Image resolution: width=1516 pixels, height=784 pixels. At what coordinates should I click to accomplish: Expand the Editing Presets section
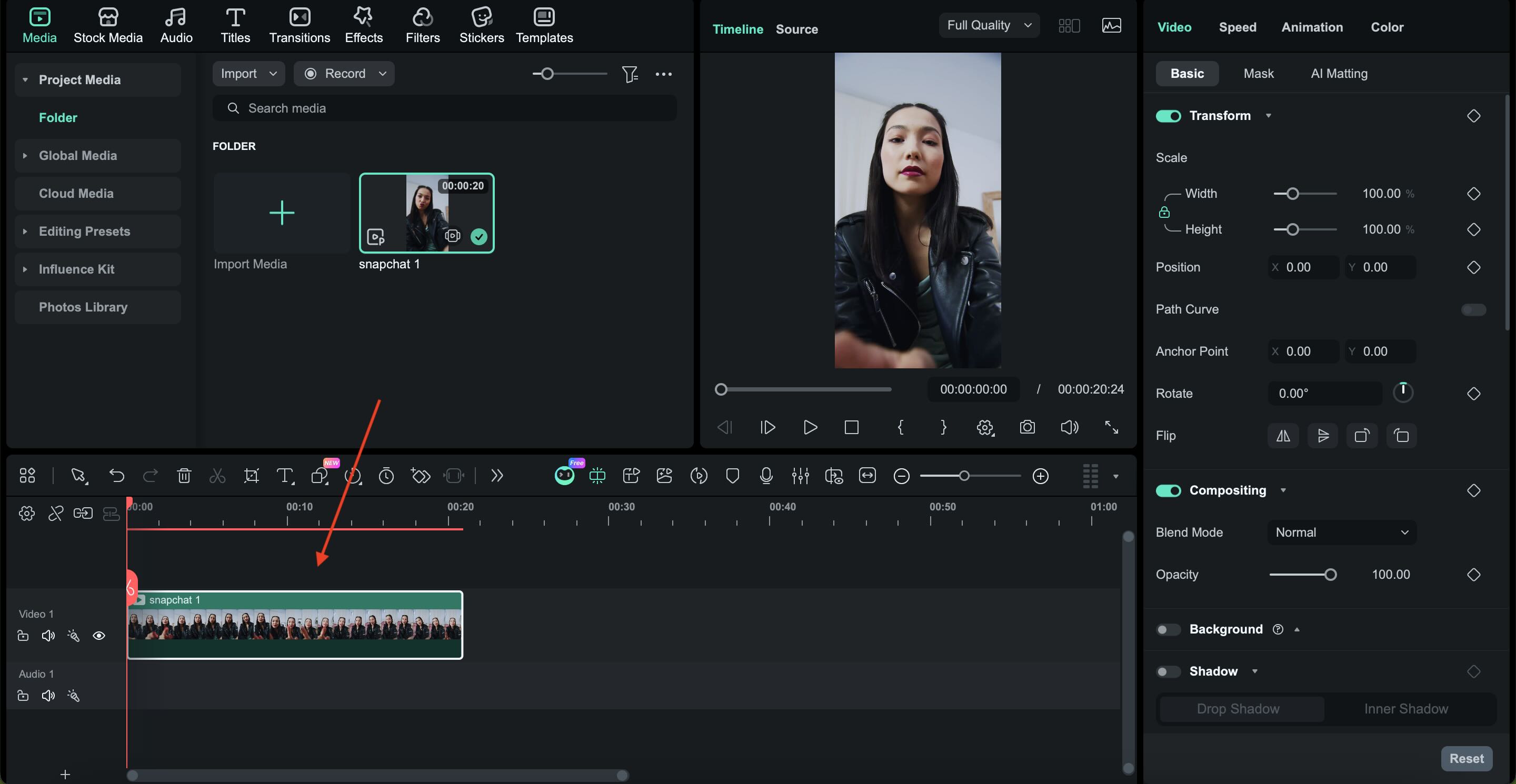tap(84, 231)
